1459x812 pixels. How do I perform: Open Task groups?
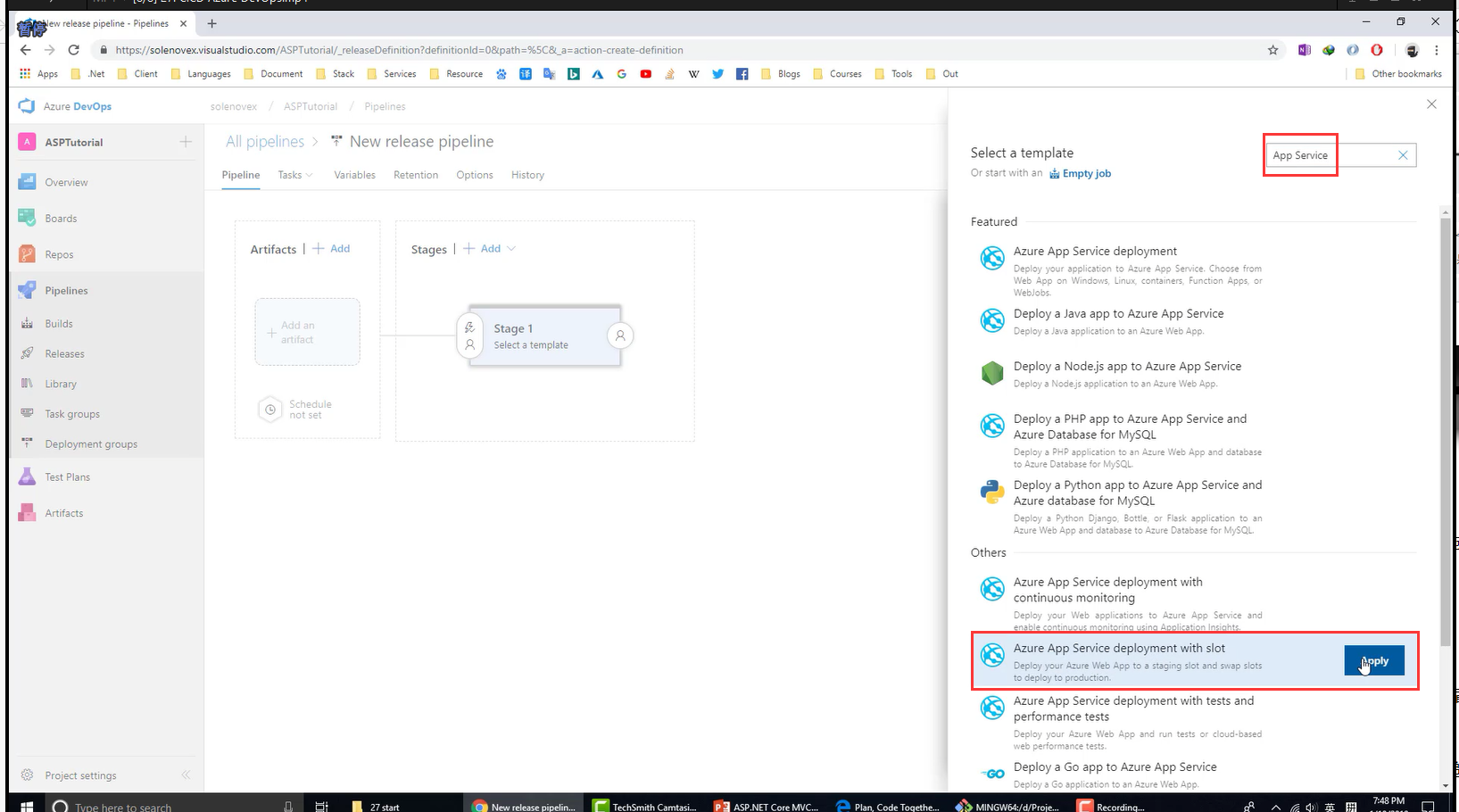pyautogui.click(x=72, y=414)
